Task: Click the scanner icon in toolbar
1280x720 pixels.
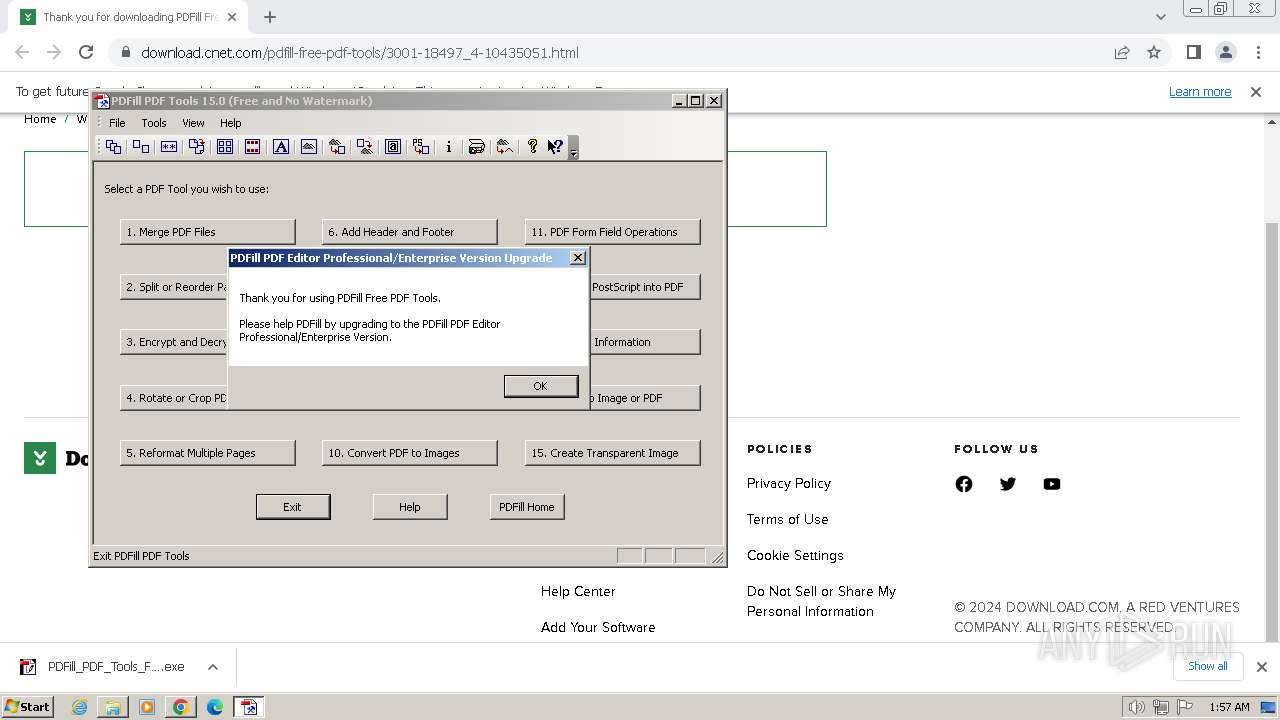Action: pos(477,147)
